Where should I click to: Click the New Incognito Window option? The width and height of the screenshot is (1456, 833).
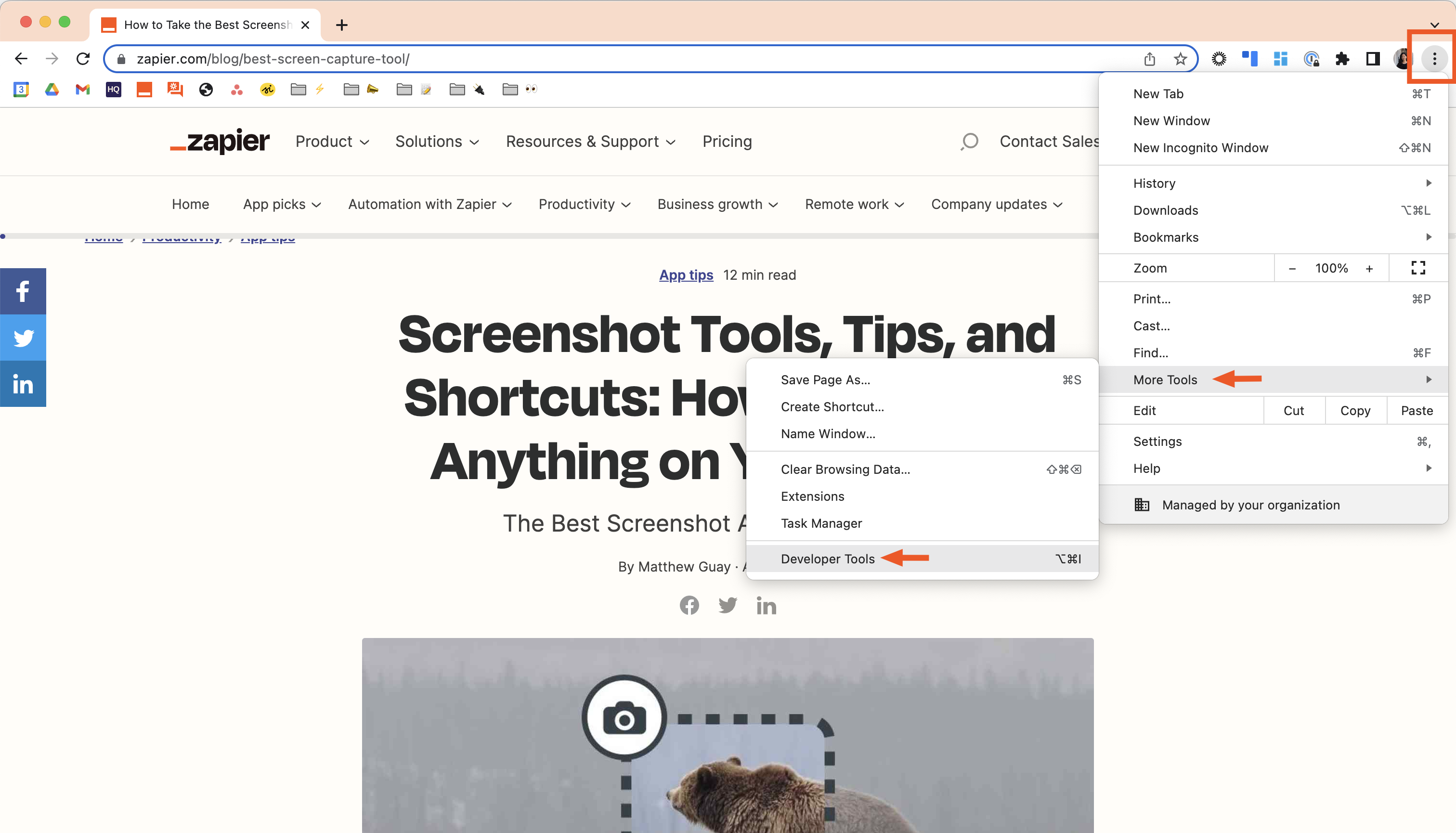[x=1200, y=147]
